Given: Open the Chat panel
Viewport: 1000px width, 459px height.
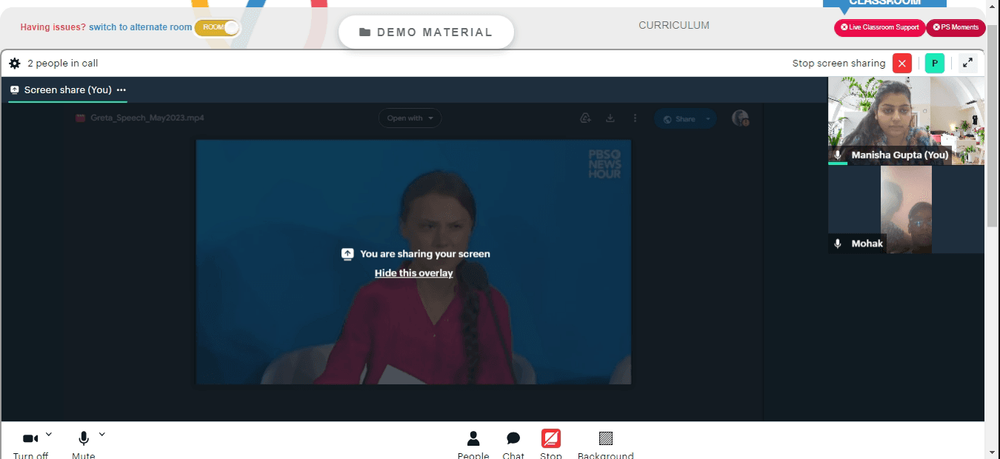Looking at the screenshot, I should click(x=513, y=445).
